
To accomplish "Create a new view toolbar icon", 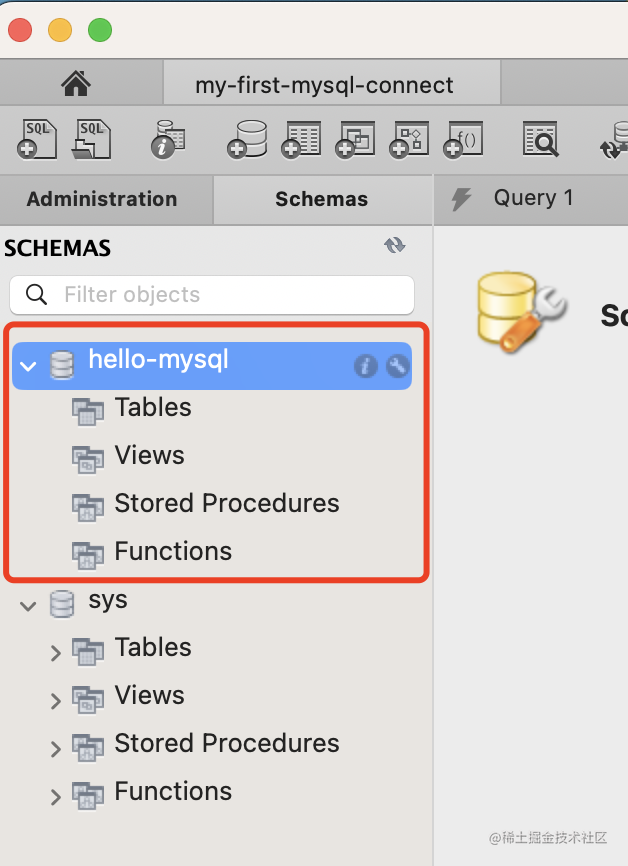I will click(355, 139).
